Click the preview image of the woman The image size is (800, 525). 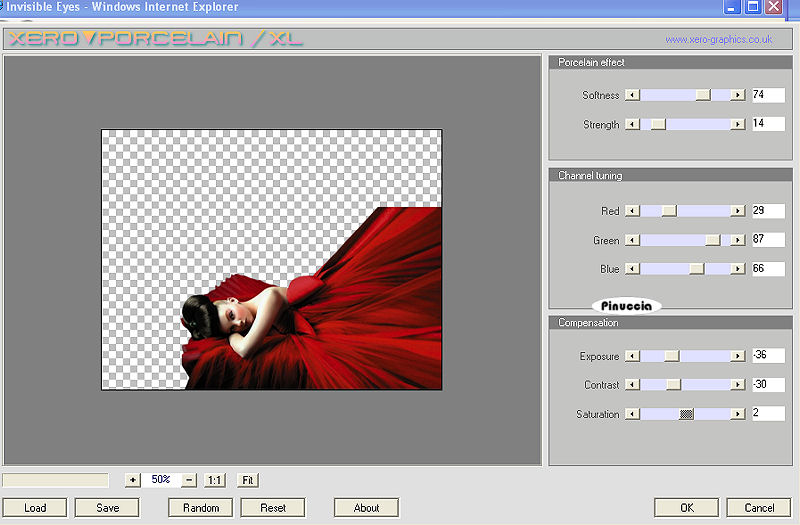click(271, 260)
